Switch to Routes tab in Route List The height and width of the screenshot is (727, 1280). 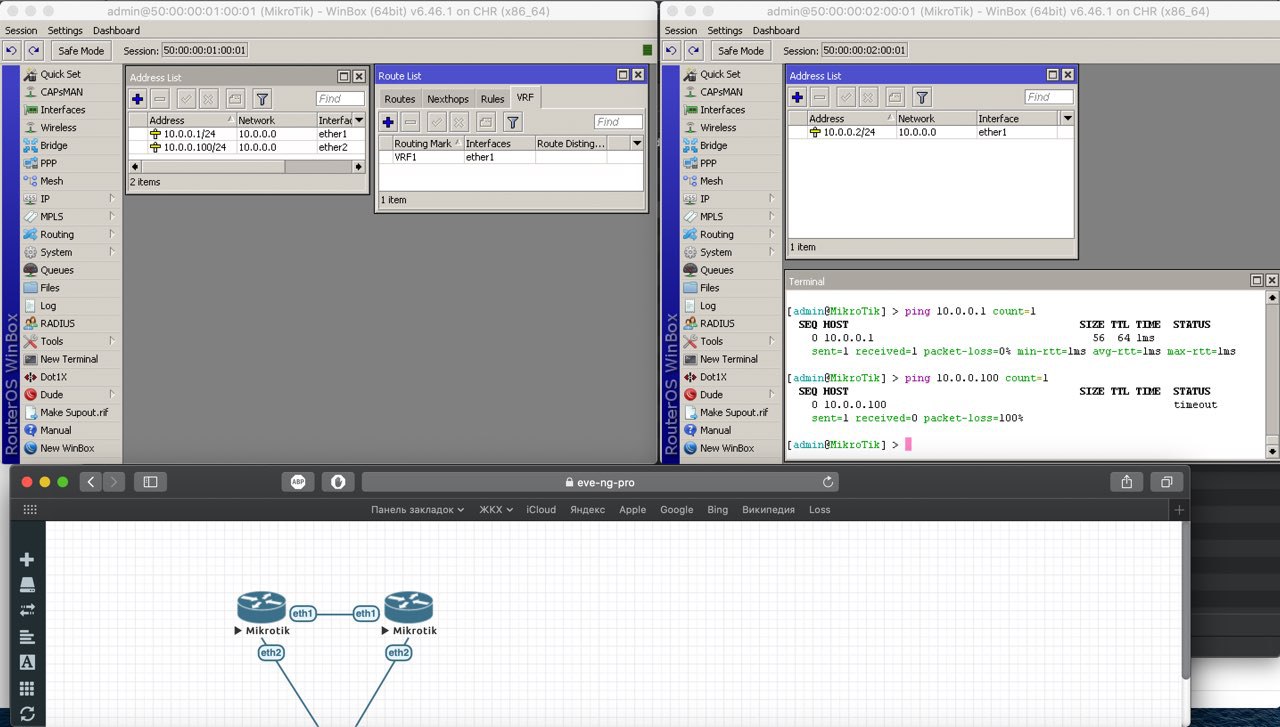[x=399, y=99]
